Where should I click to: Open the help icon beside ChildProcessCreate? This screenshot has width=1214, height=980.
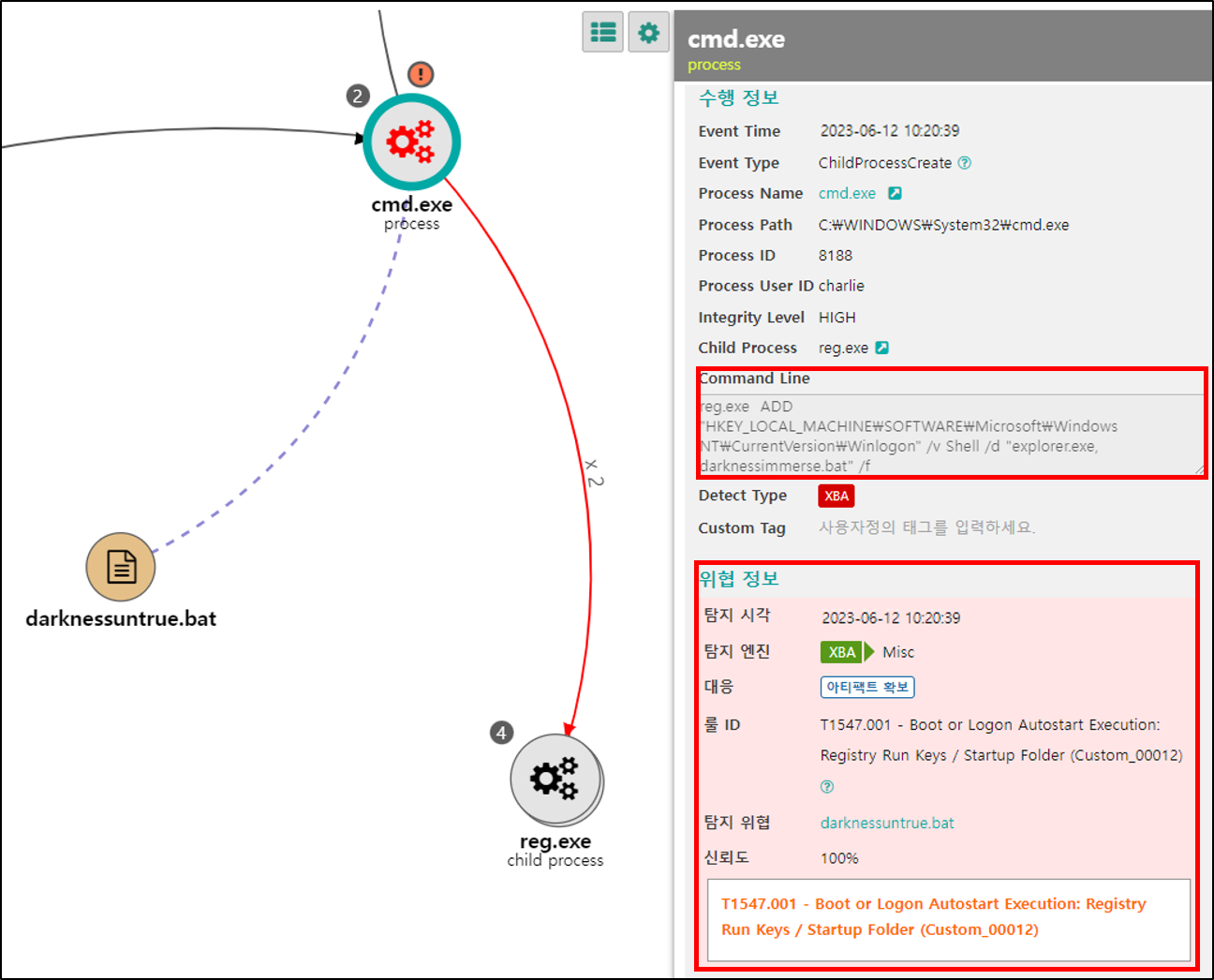point(965,162)
